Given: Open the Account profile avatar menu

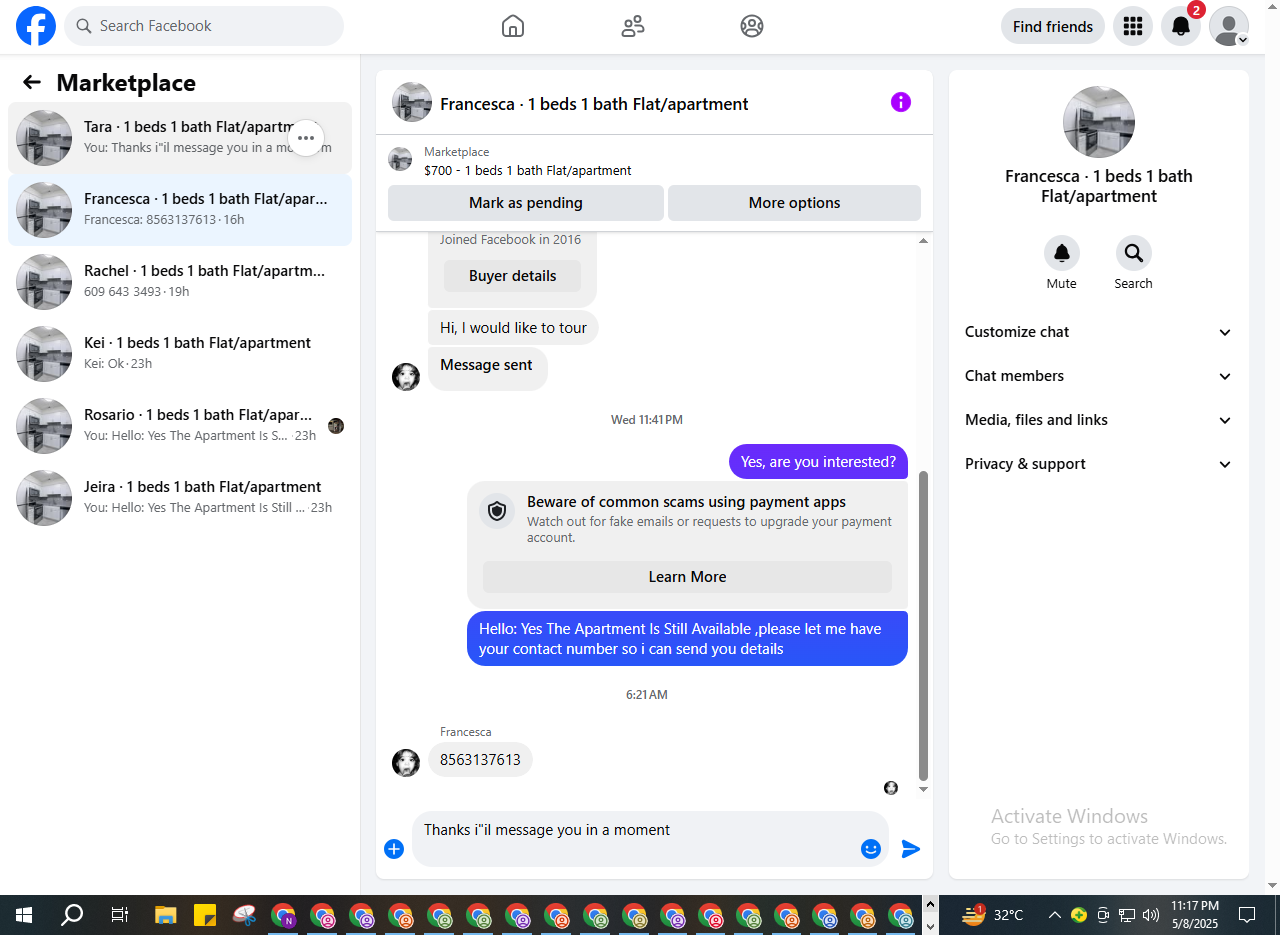Looking at the screenshot, I should tap(1229, 26).
